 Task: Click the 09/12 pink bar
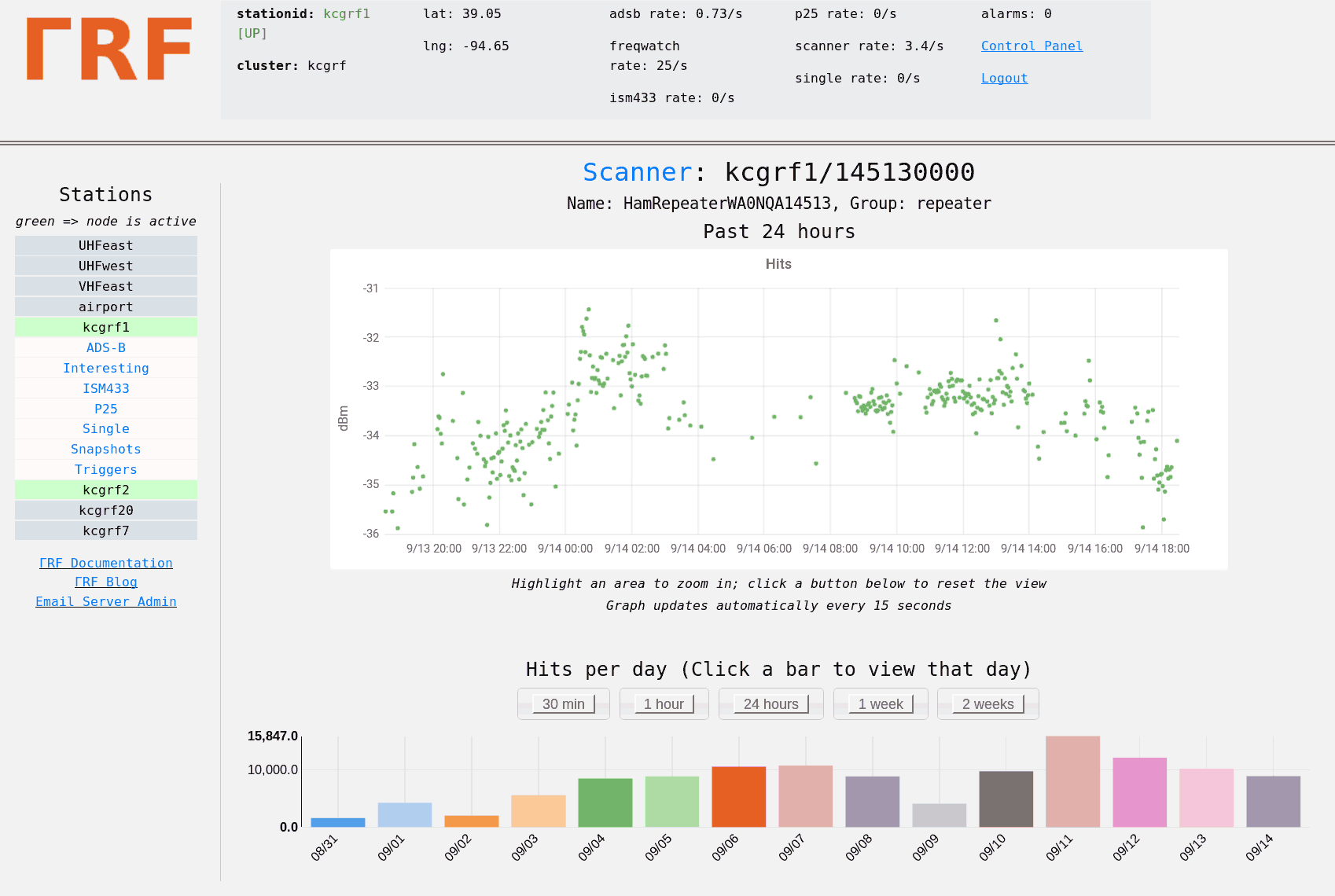(x=1140, y=792)
